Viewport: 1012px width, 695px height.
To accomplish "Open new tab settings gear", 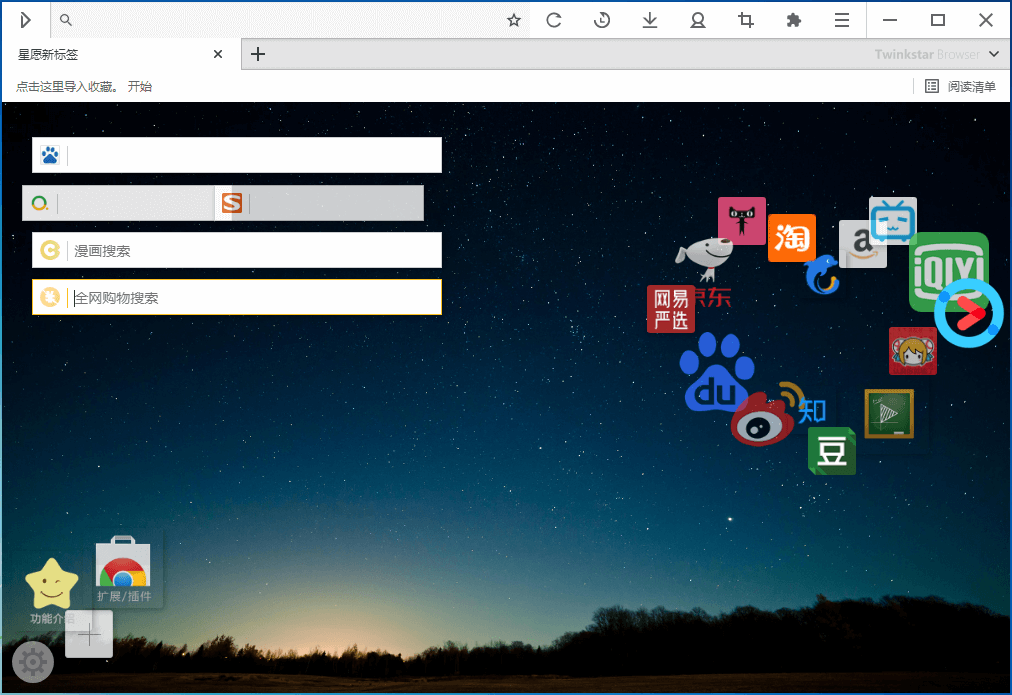I will coord(33,662).
